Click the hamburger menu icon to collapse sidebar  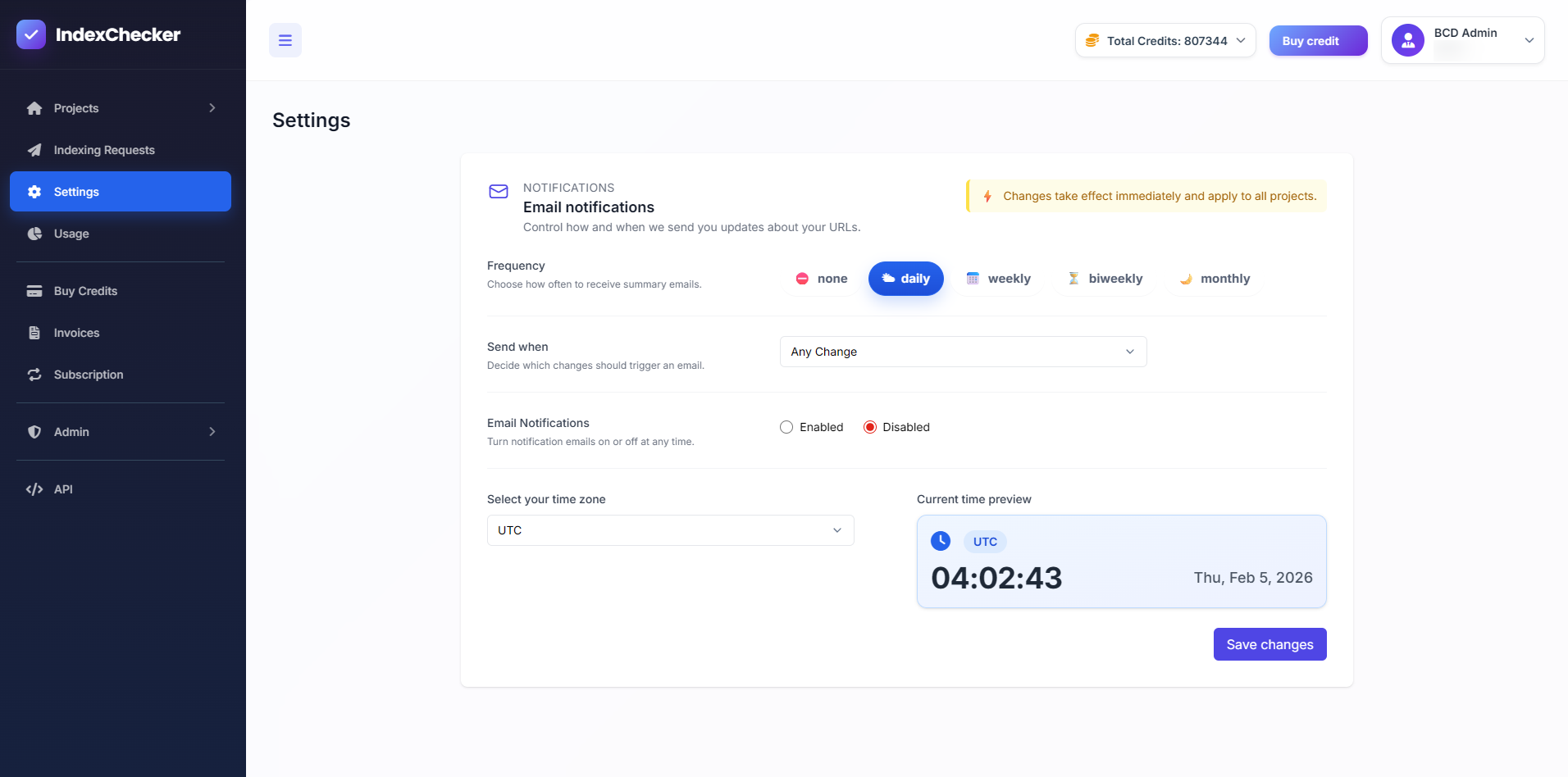[x=285, y=40]
